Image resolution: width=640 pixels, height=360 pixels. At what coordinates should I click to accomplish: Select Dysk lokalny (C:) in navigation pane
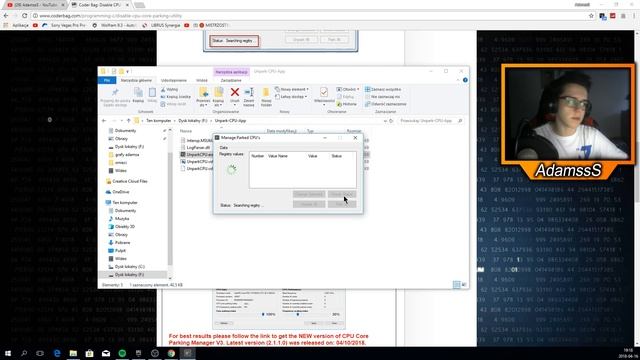[x=127, y=267]
